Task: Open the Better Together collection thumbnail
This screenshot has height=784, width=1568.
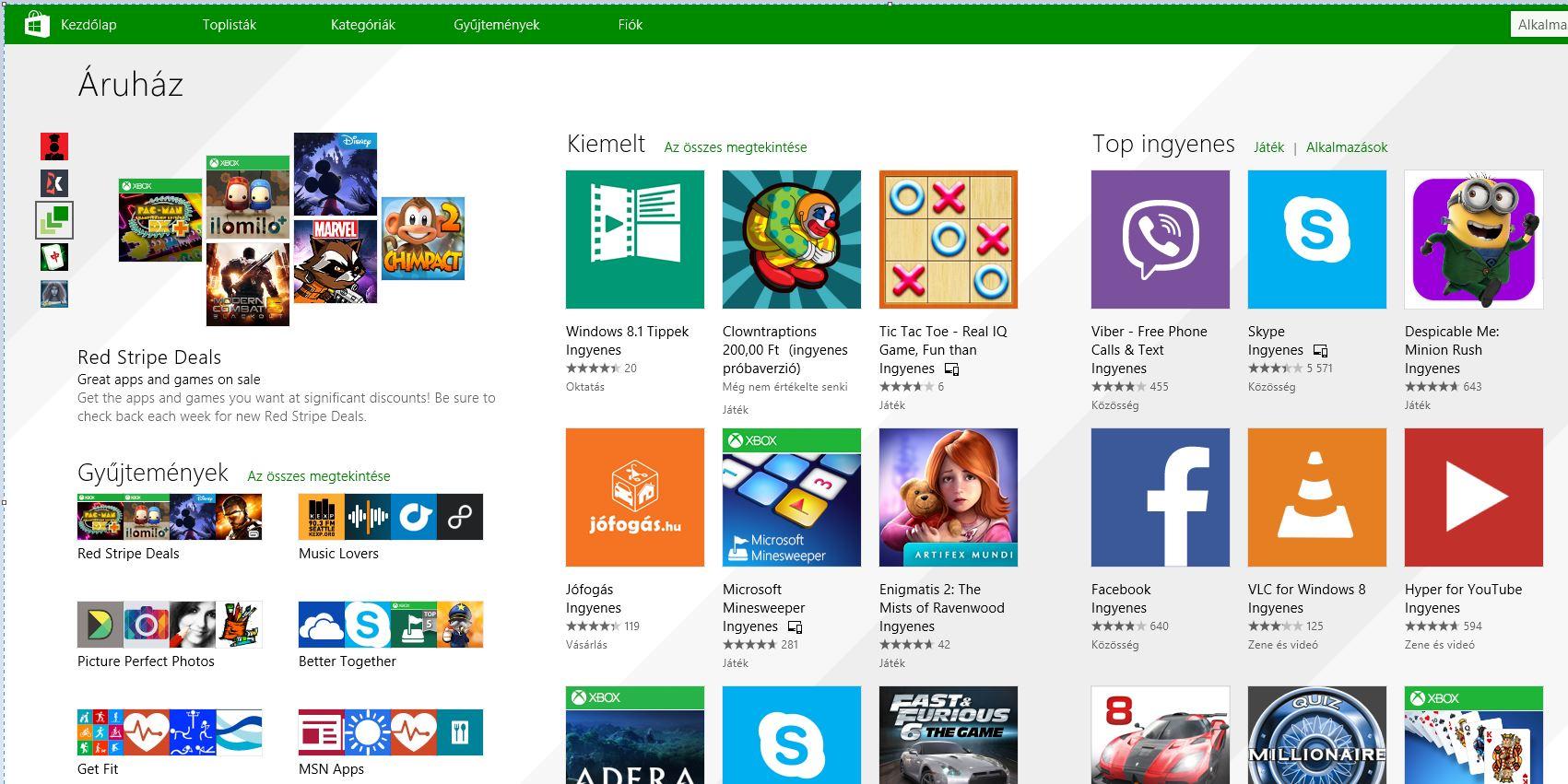Action: click(x=391, y=625)
